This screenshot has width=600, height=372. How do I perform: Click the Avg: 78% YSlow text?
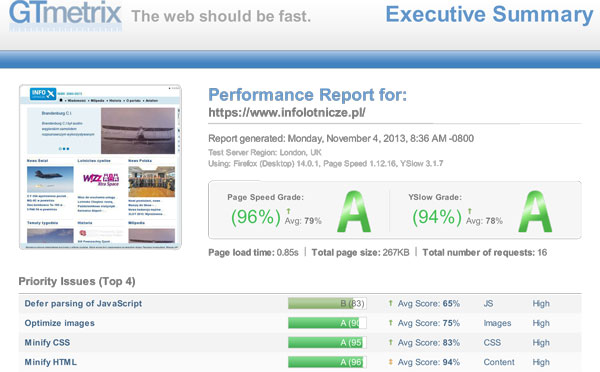pos(484,221)
